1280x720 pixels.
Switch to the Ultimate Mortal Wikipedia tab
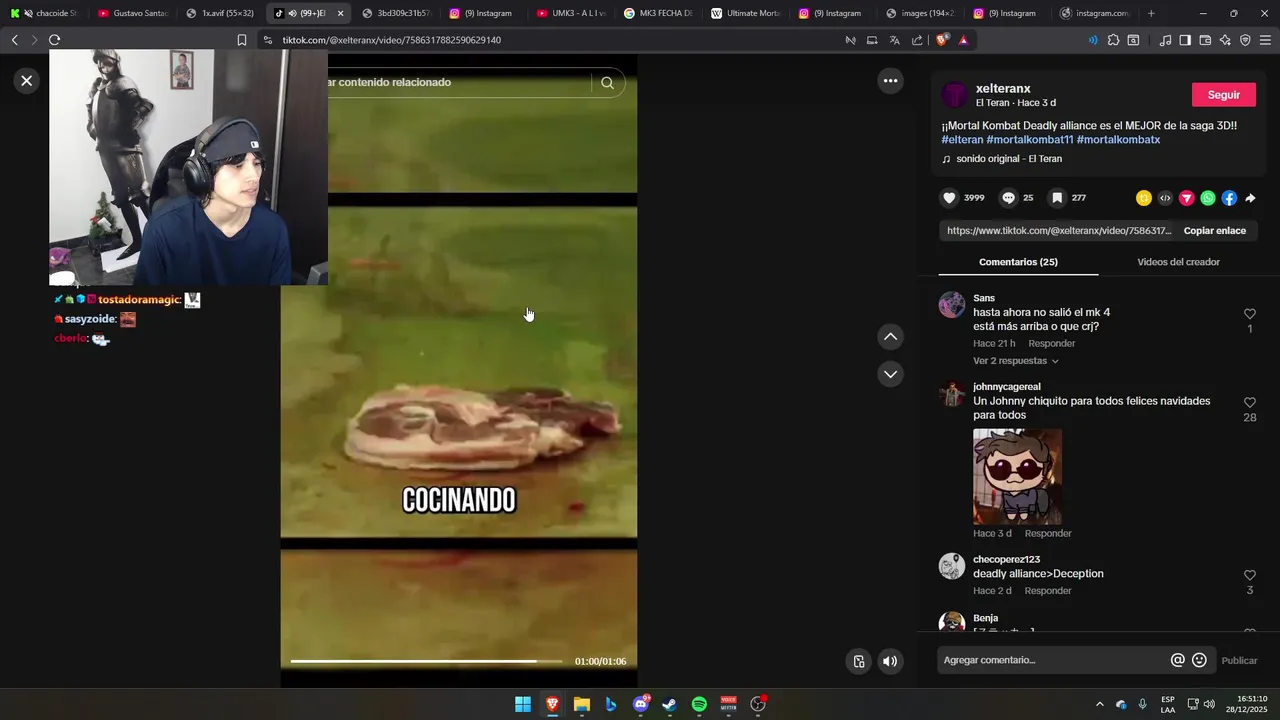[746, 13]
